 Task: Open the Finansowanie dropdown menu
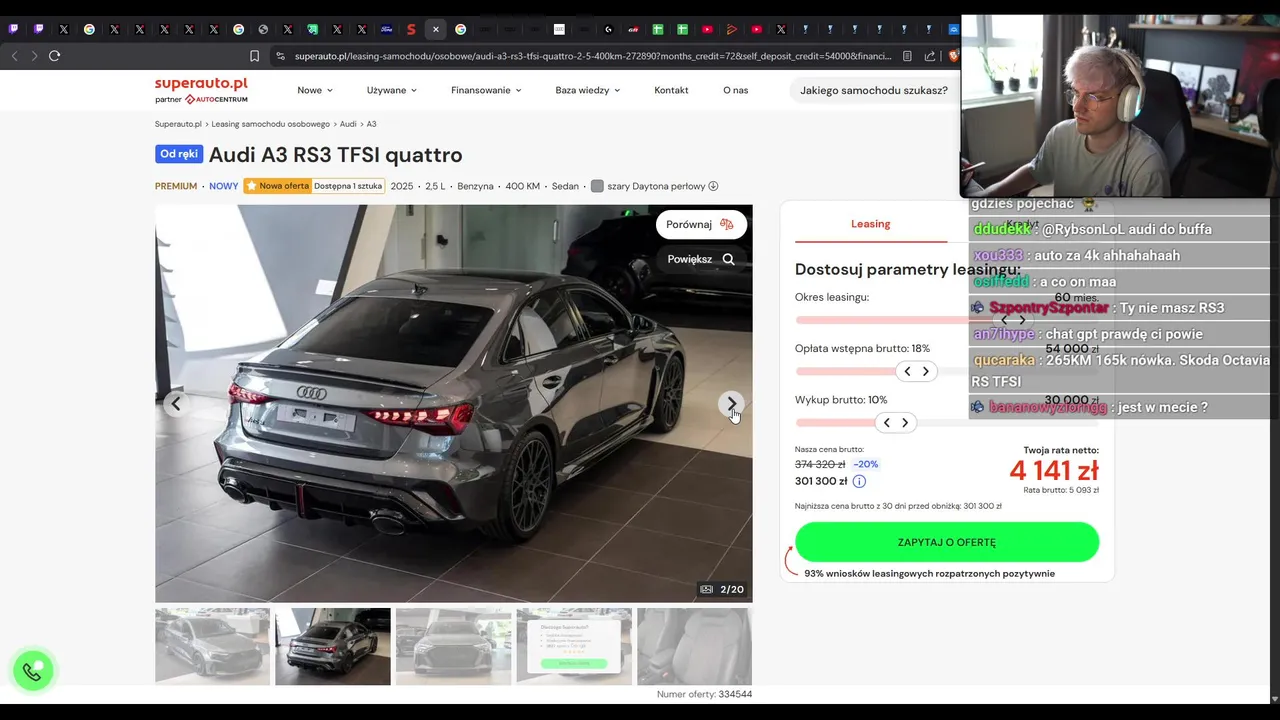click(486, 90)
